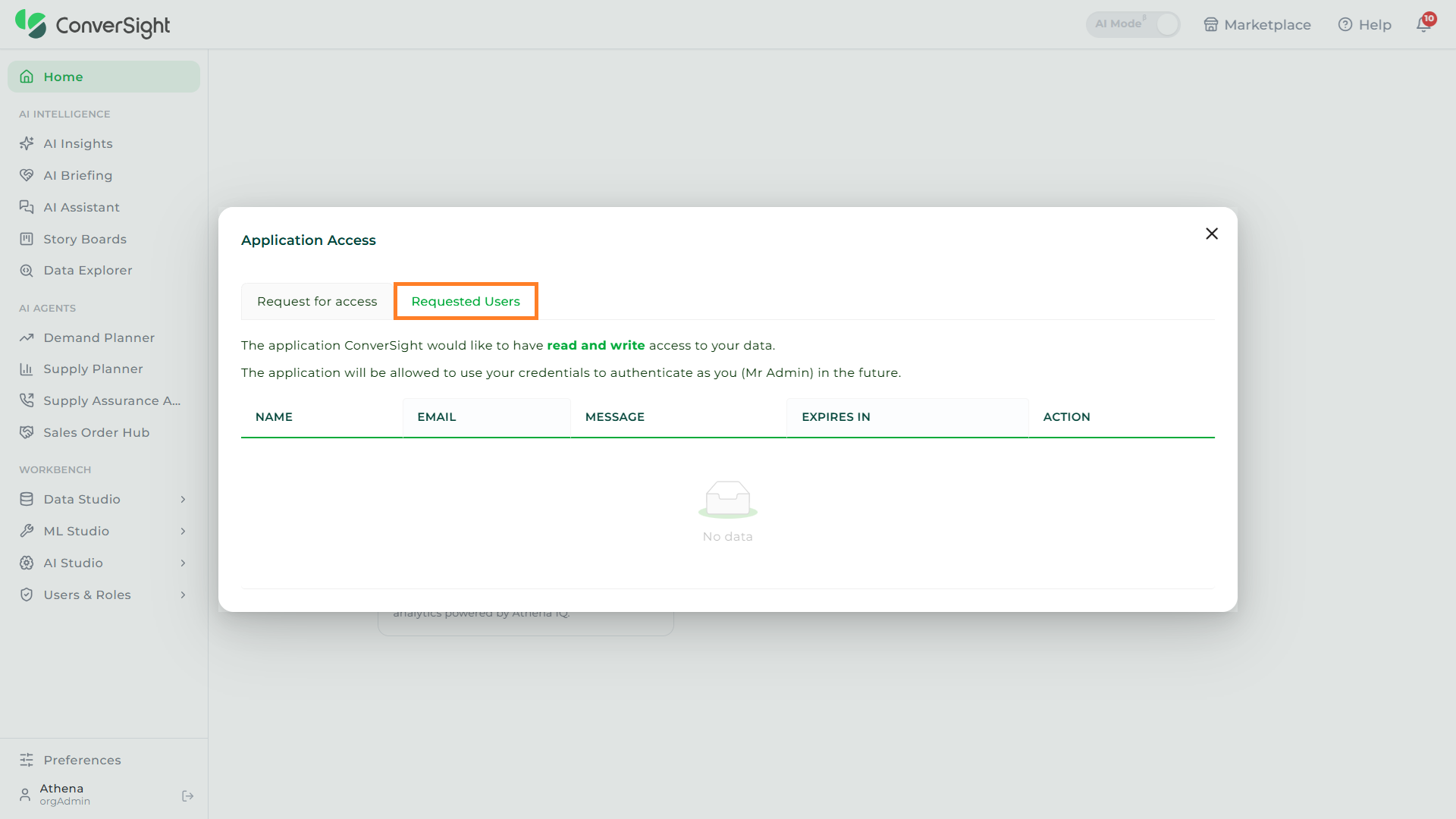Expand AI Studio chevron
Screen dimensions: 1456x819
point(183,563)
